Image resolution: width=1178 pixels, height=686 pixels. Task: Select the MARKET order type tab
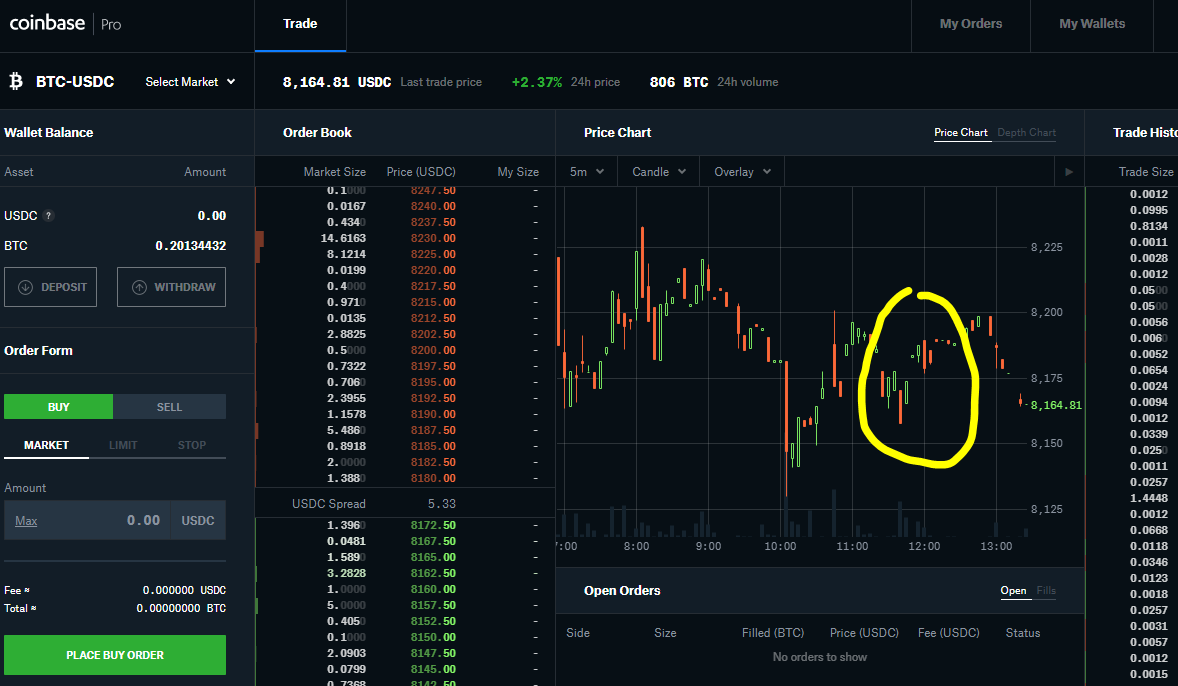pyautogui.click(x=47, y=446)
